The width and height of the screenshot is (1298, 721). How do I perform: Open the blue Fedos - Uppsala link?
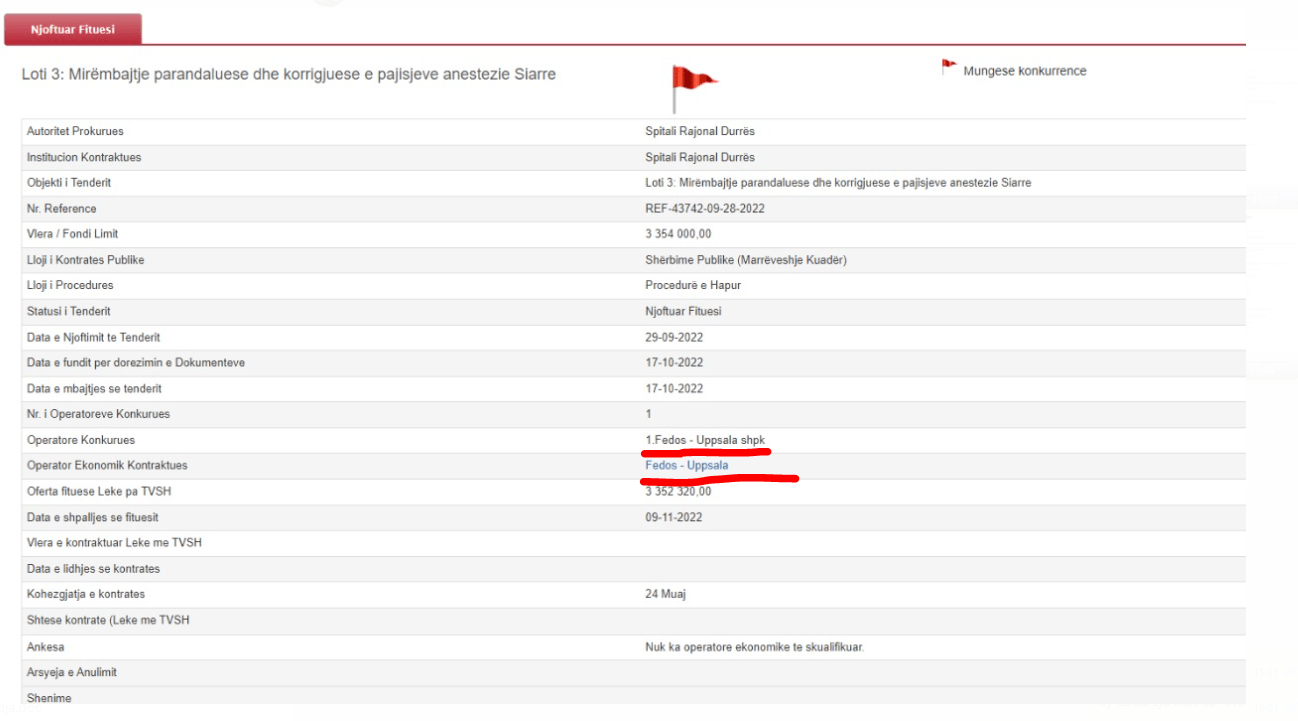click(686, 466)
